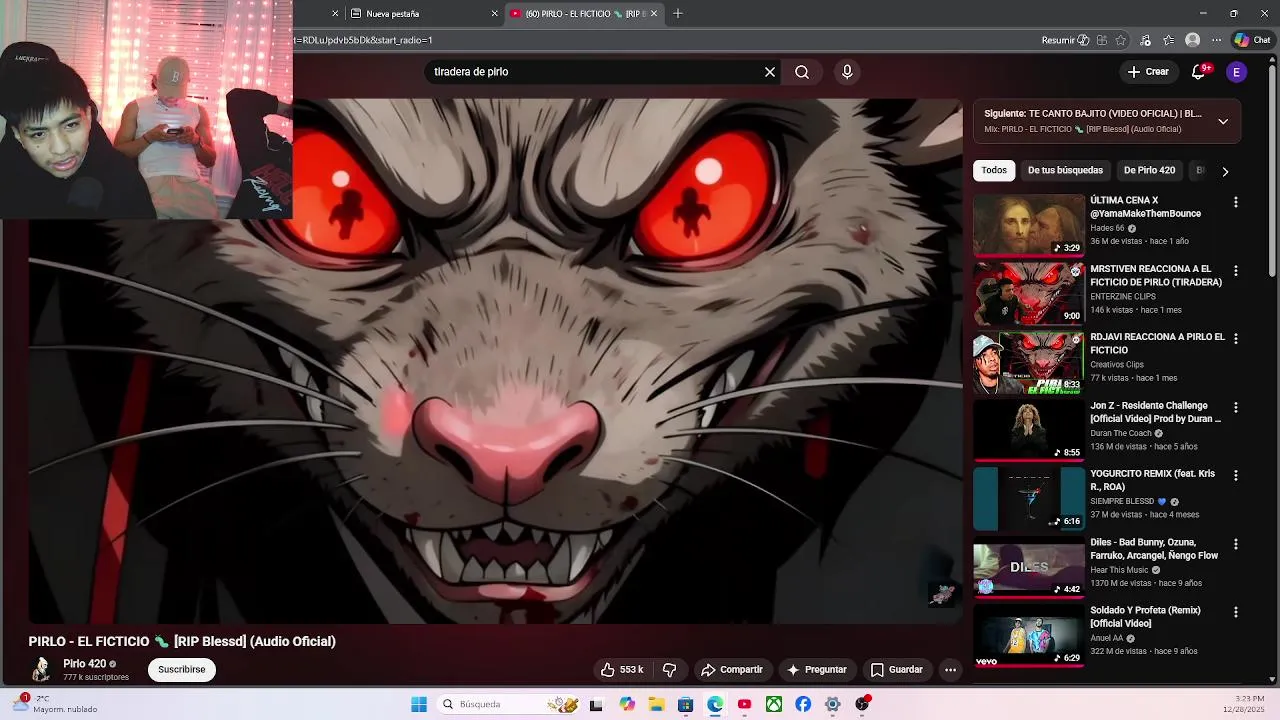The image size is (1280, 720).
Task: Open options for Soldado Y Profeta video
Action: [1236, 612]
